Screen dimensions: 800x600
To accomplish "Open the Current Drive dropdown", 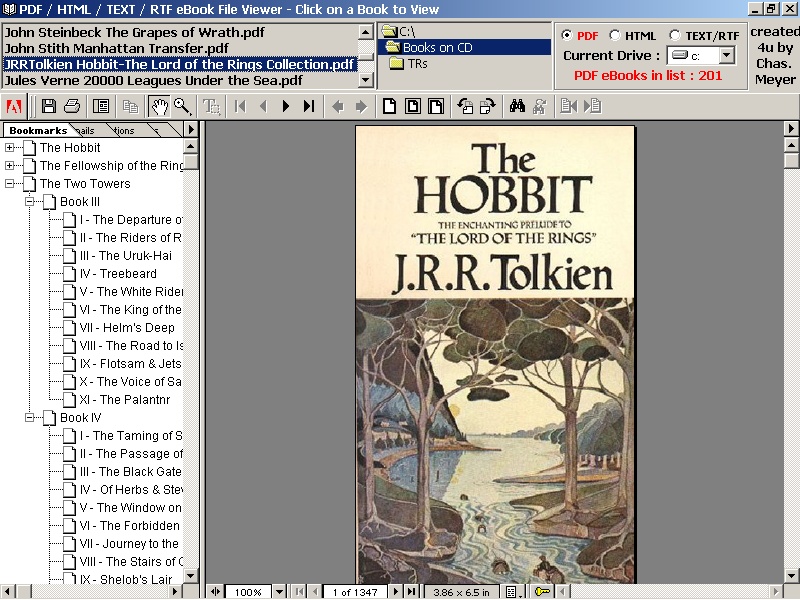I will pyautogui.click(x=727, y=56).
